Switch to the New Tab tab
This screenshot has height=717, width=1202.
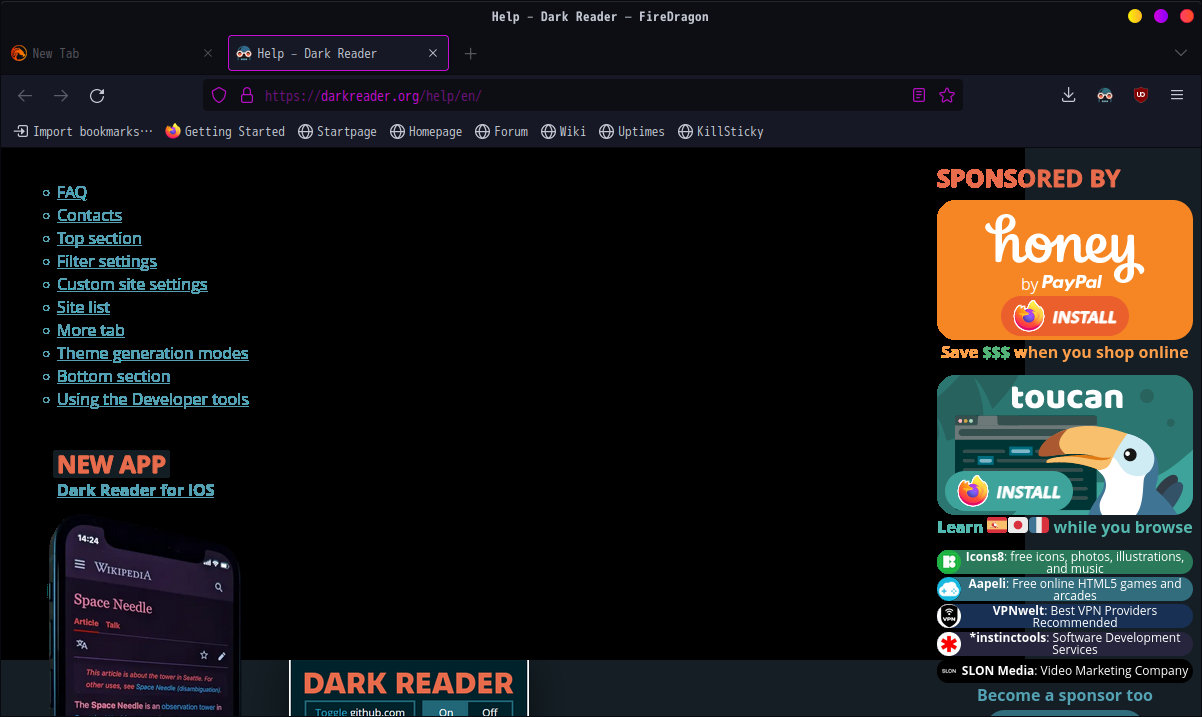tap(113, 53)
